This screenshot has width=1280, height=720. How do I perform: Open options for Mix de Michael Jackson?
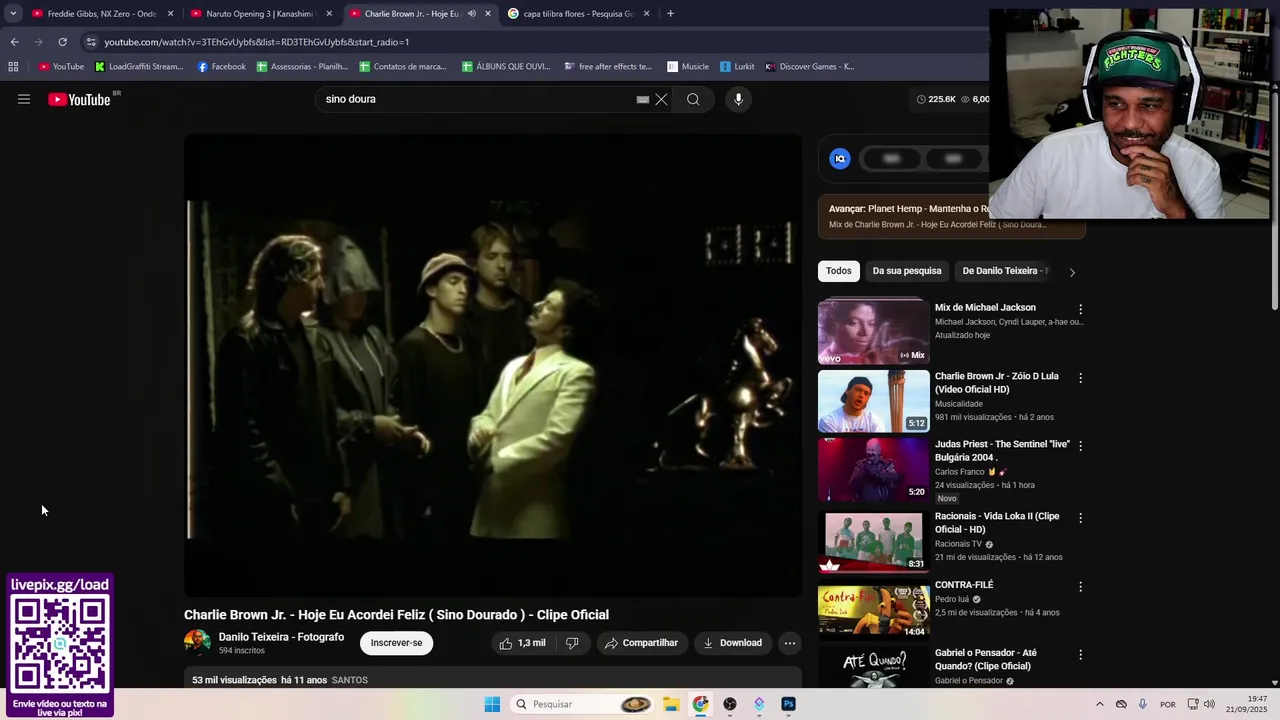pyautogui.click(x=1080, y=309)
